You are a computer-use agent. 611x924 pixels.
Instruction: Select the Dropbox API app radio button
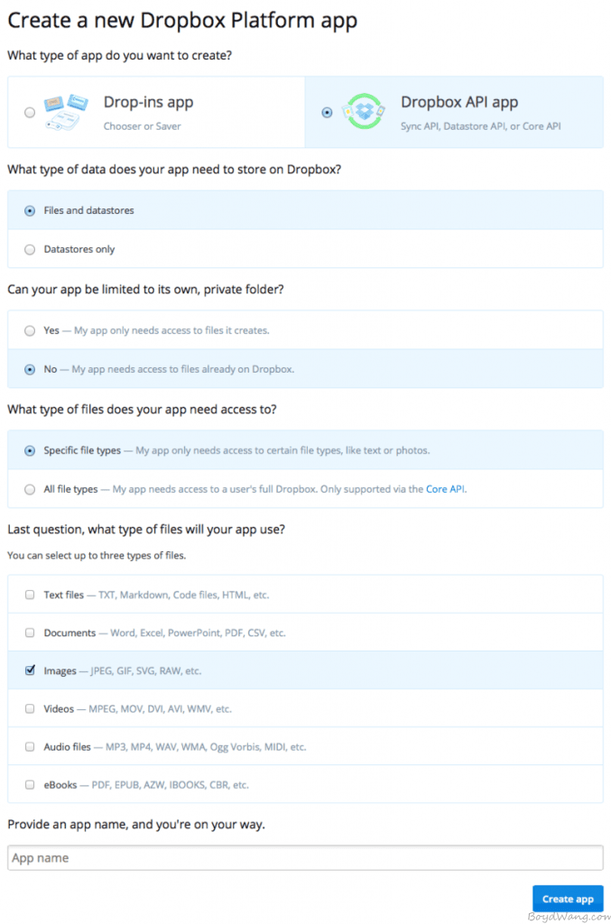click(x=327, y=113)
